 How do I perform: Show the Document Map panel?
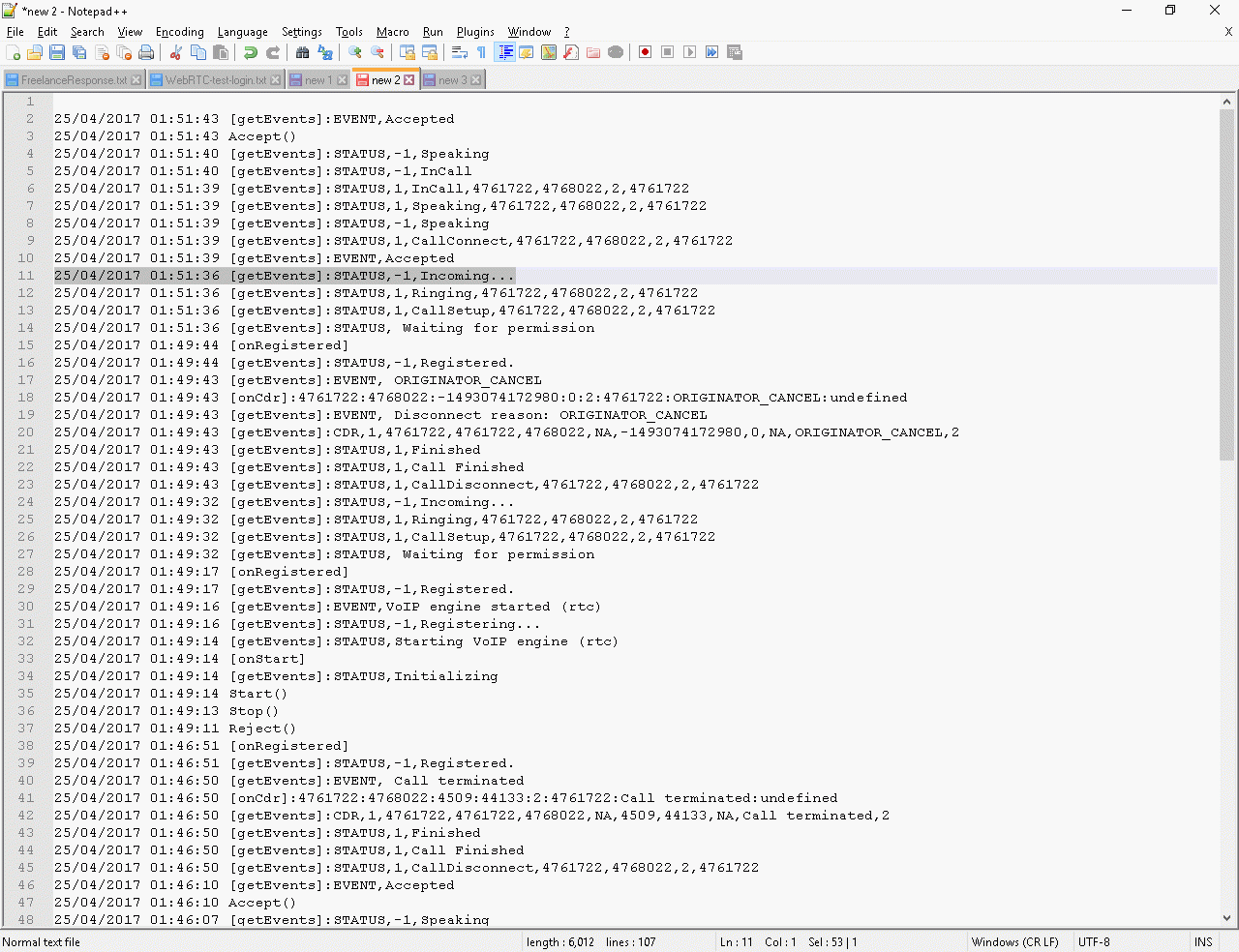(549, 52)
